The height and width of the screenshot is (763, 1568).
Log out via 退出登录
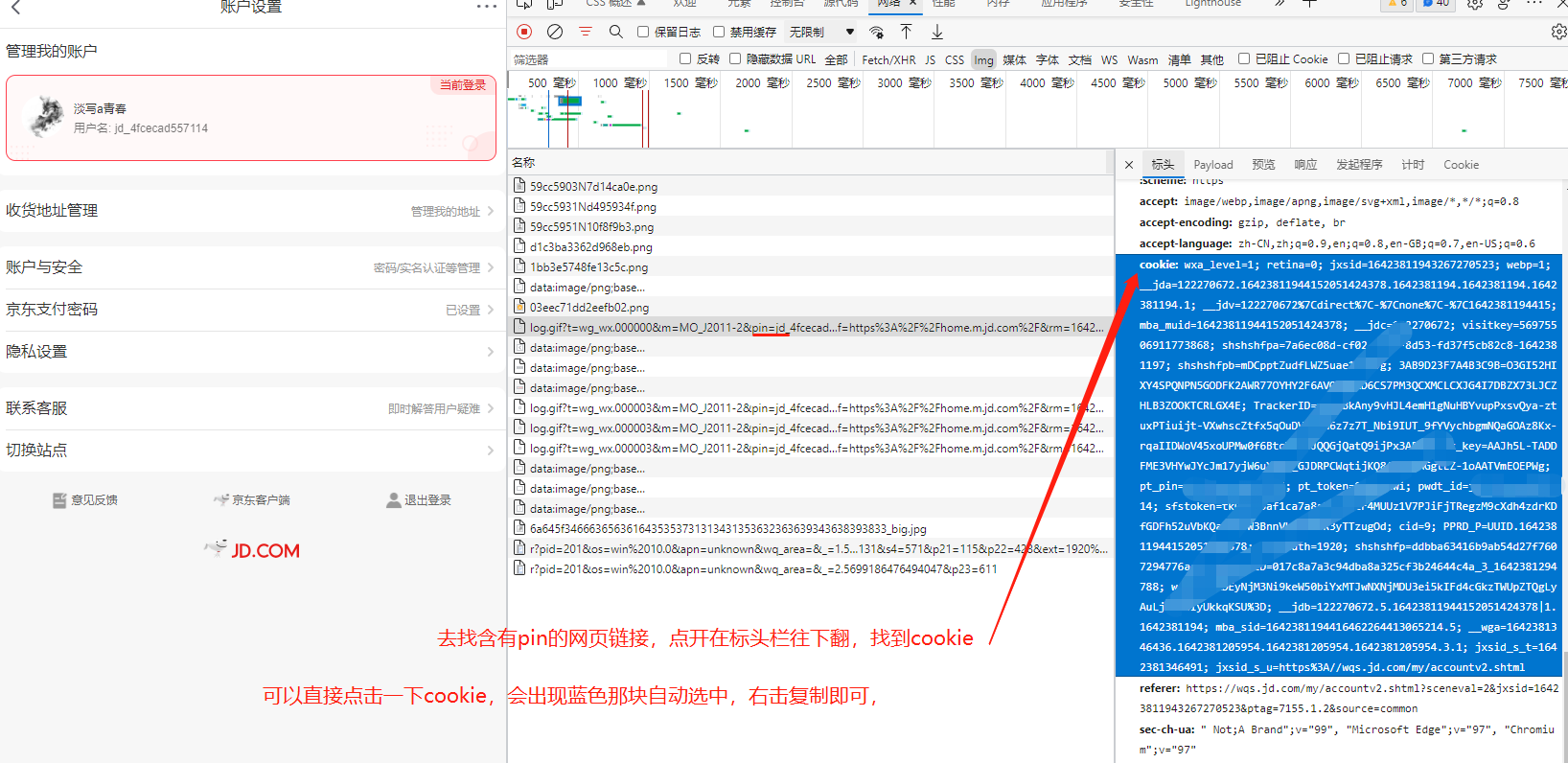(418, 499)
